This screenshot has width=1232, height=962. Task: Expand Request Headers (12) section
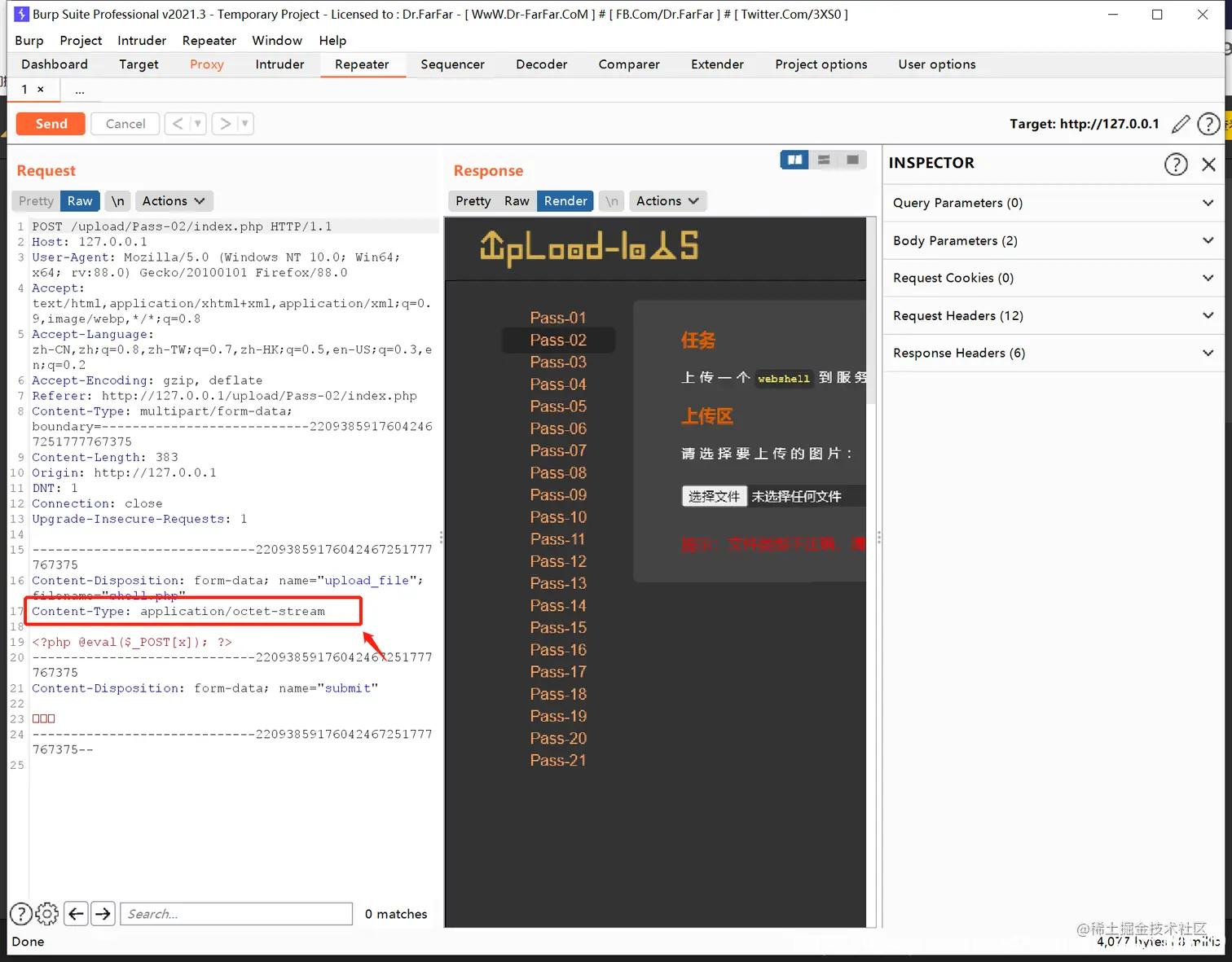click(x=1053, y=315)
